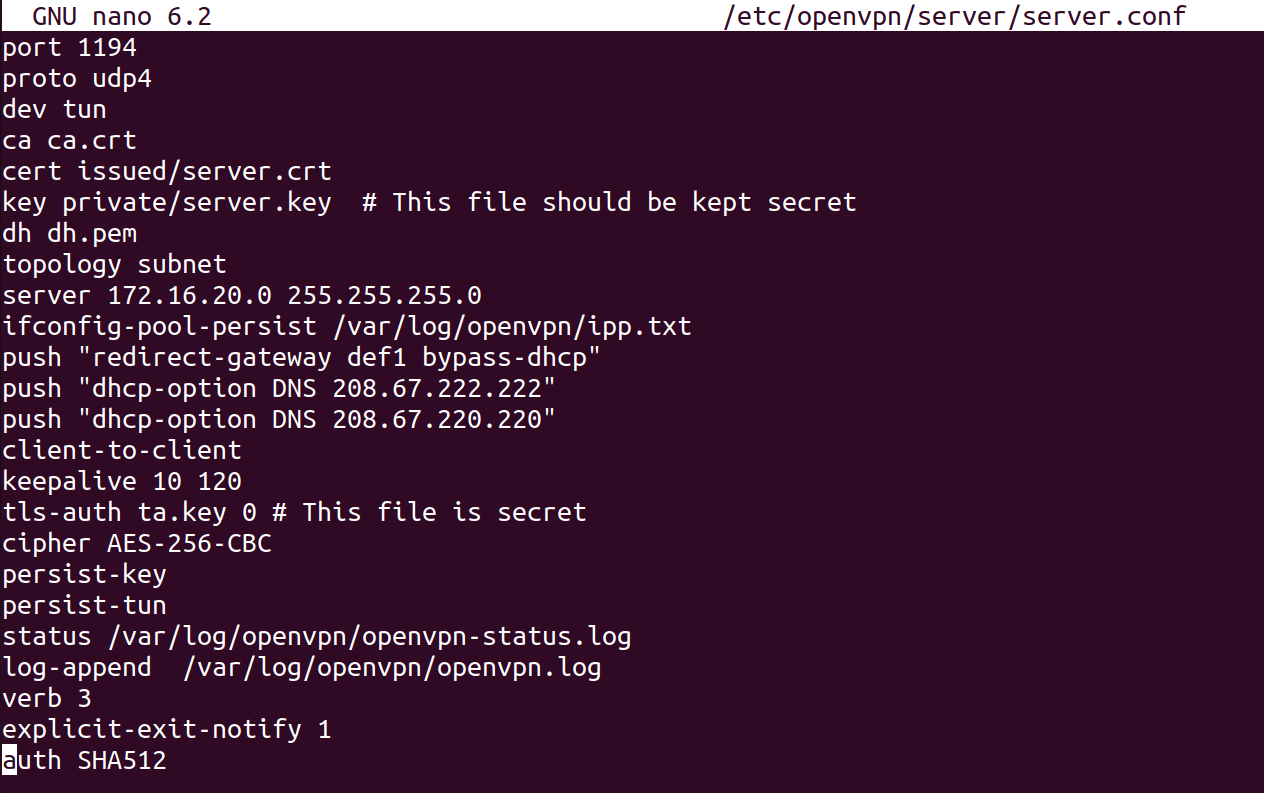
Task: Click the file path in nano title bar
Action: [x=954, y=16]
